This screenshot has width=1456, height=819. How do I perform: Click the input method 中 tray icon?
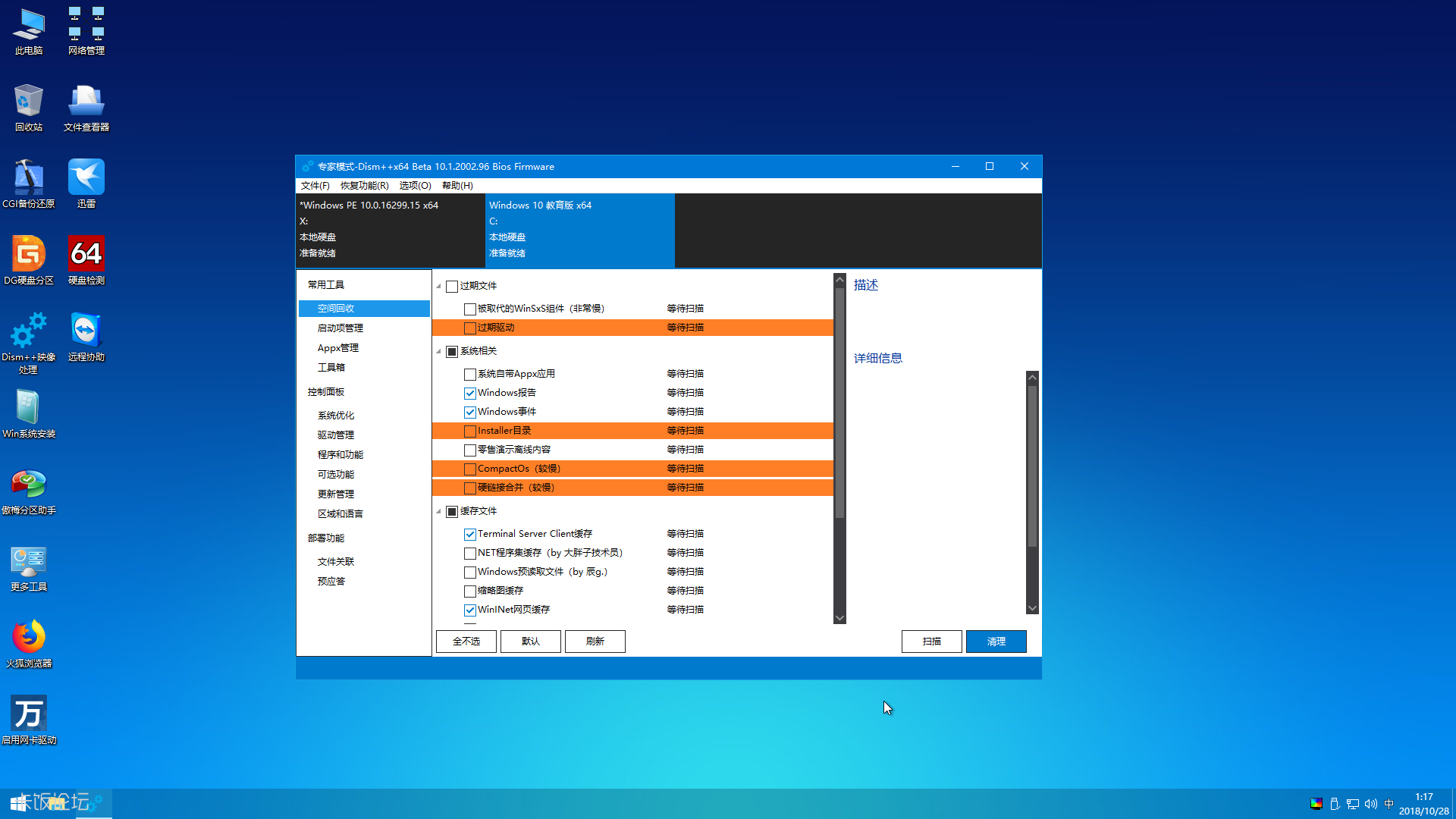click(x=1389, y=804)
